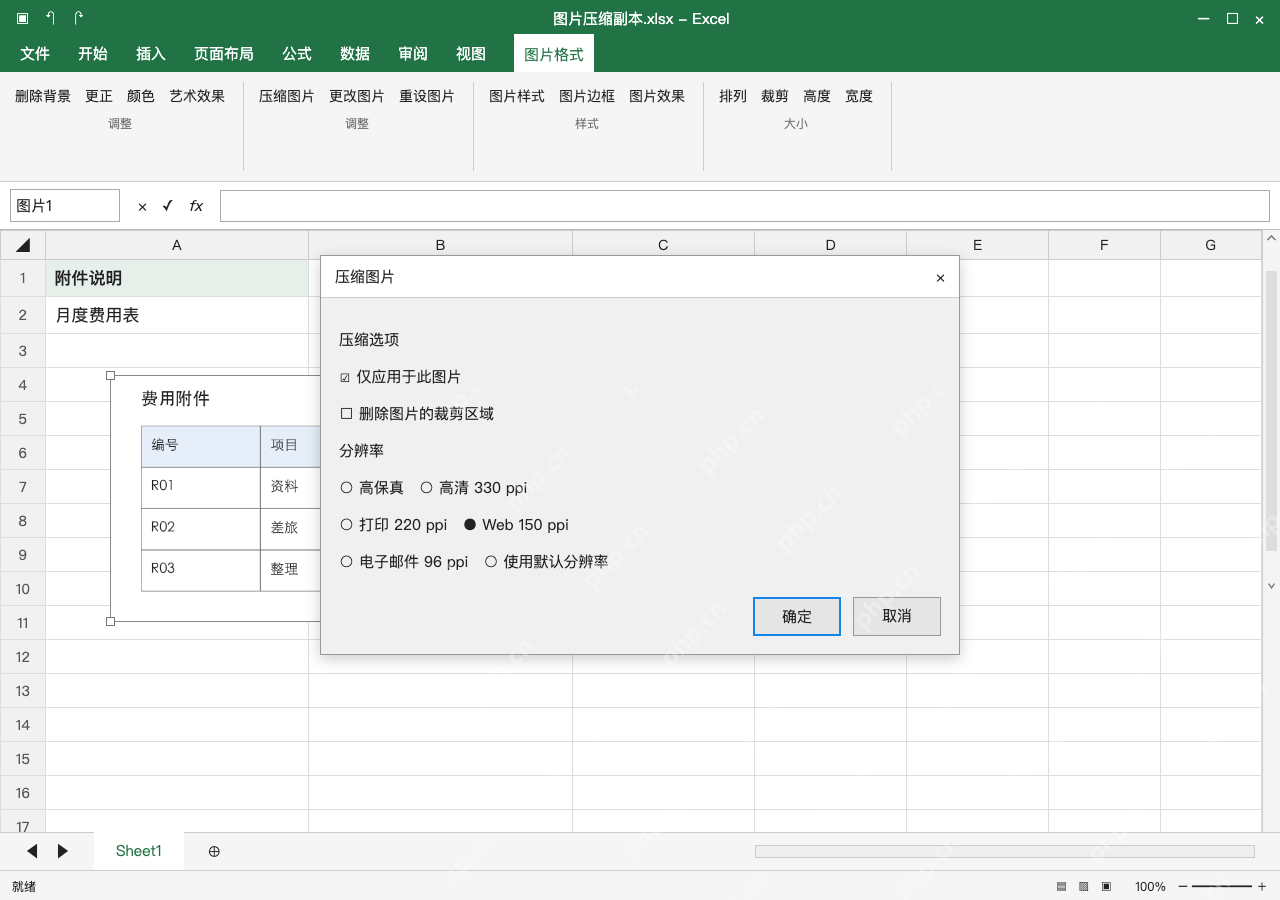The image size is (1280, 900).
Task: Open the 文件 tab
Action: click(35, 54)
